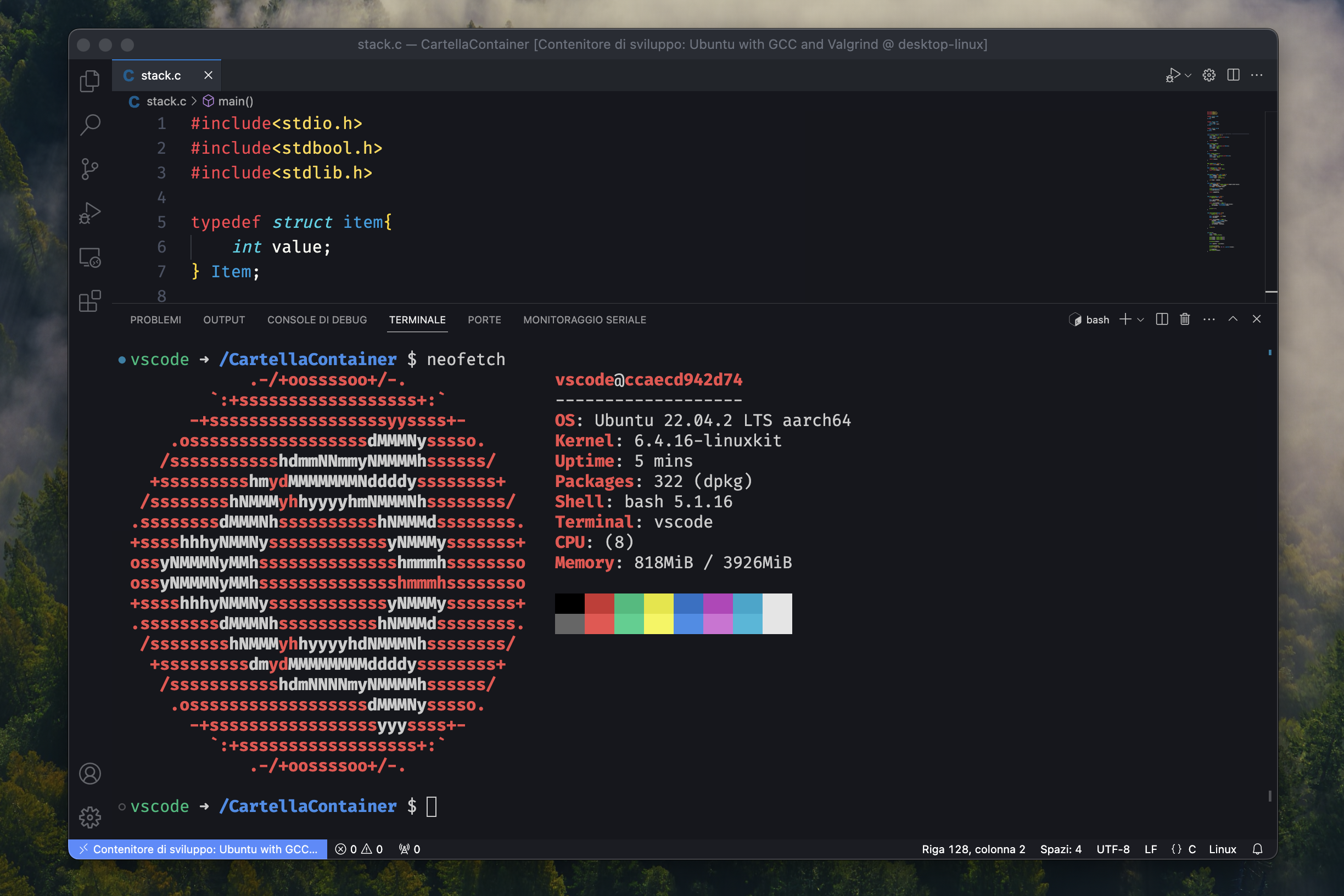Viewport: 1344px width, 896px height.
Task: Change indentation via Spazi: 4
Action: point(1061,849)
